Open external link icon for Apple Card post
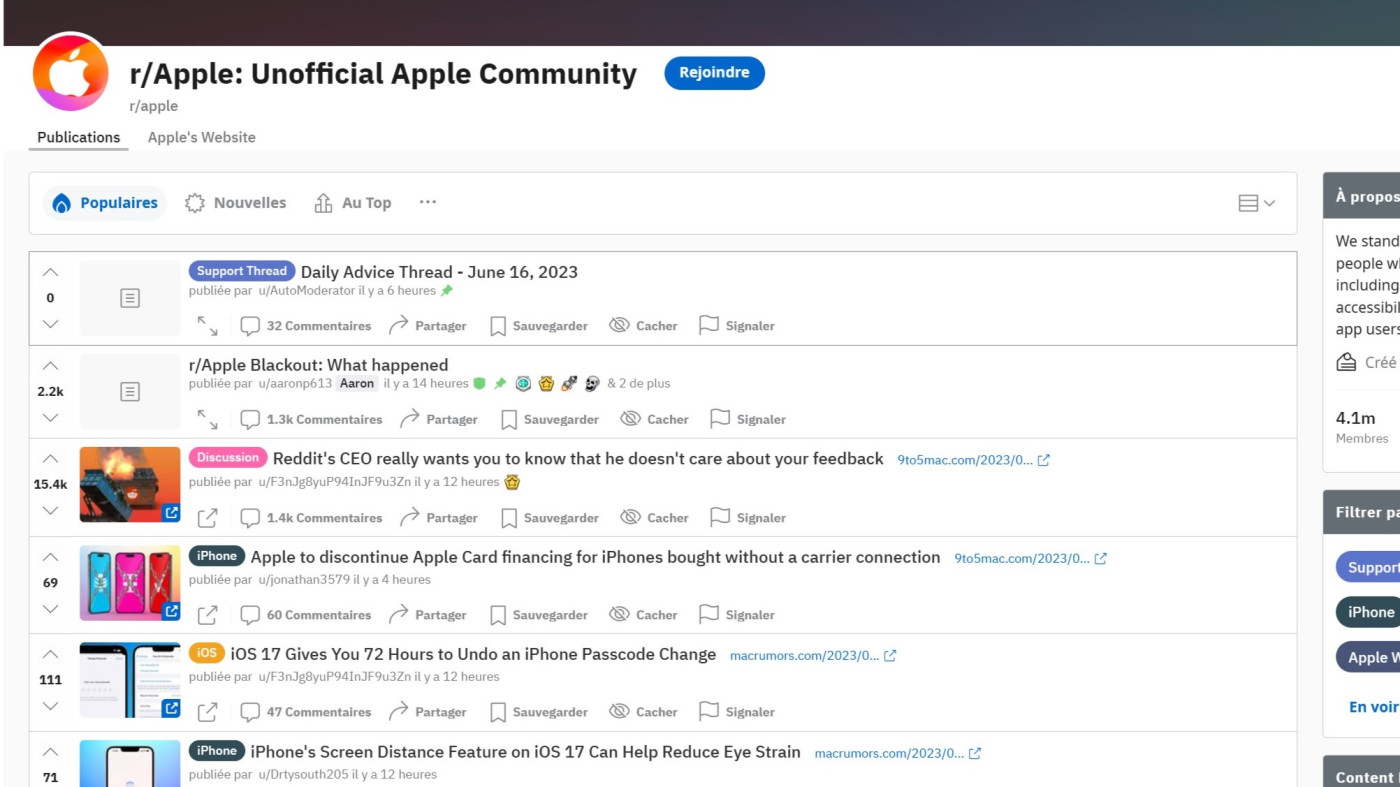1400x787 pixels. [207, 615]
